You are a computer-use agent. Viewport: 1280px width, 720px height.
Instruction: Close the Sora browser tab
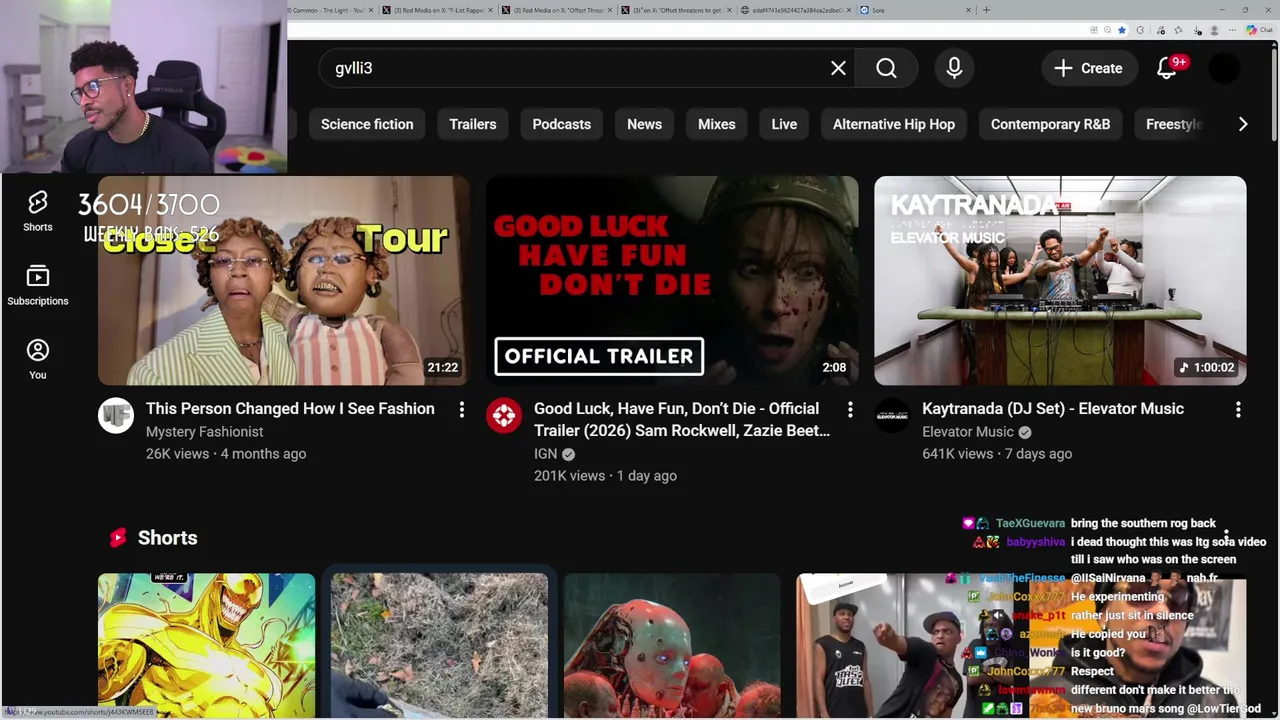(x=968, y=10)
